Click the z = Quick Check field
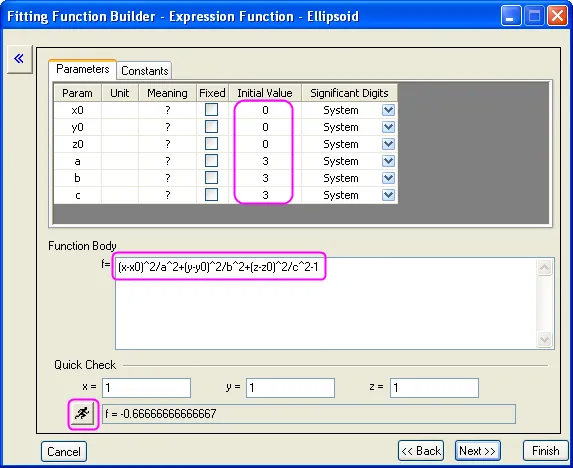Image resolution: width=573 pixels, height=468 pixels. point(435,388)
